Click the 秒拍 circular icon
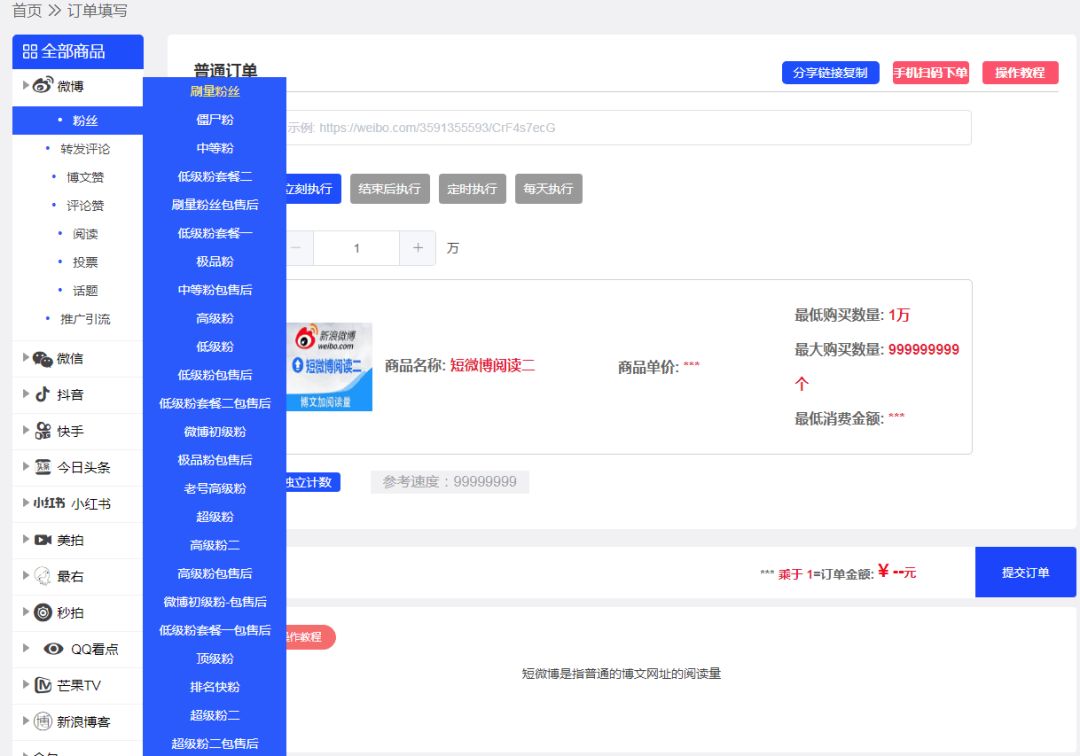 (x=43, y=612)
